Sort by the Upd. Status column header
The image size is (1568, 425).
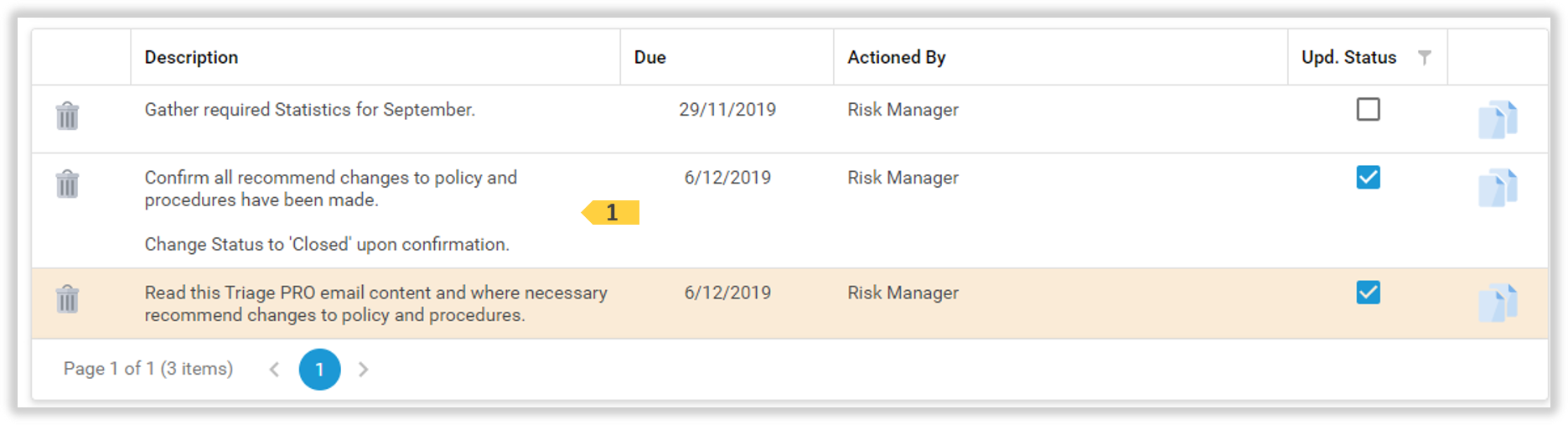[x=1348, y=57]
